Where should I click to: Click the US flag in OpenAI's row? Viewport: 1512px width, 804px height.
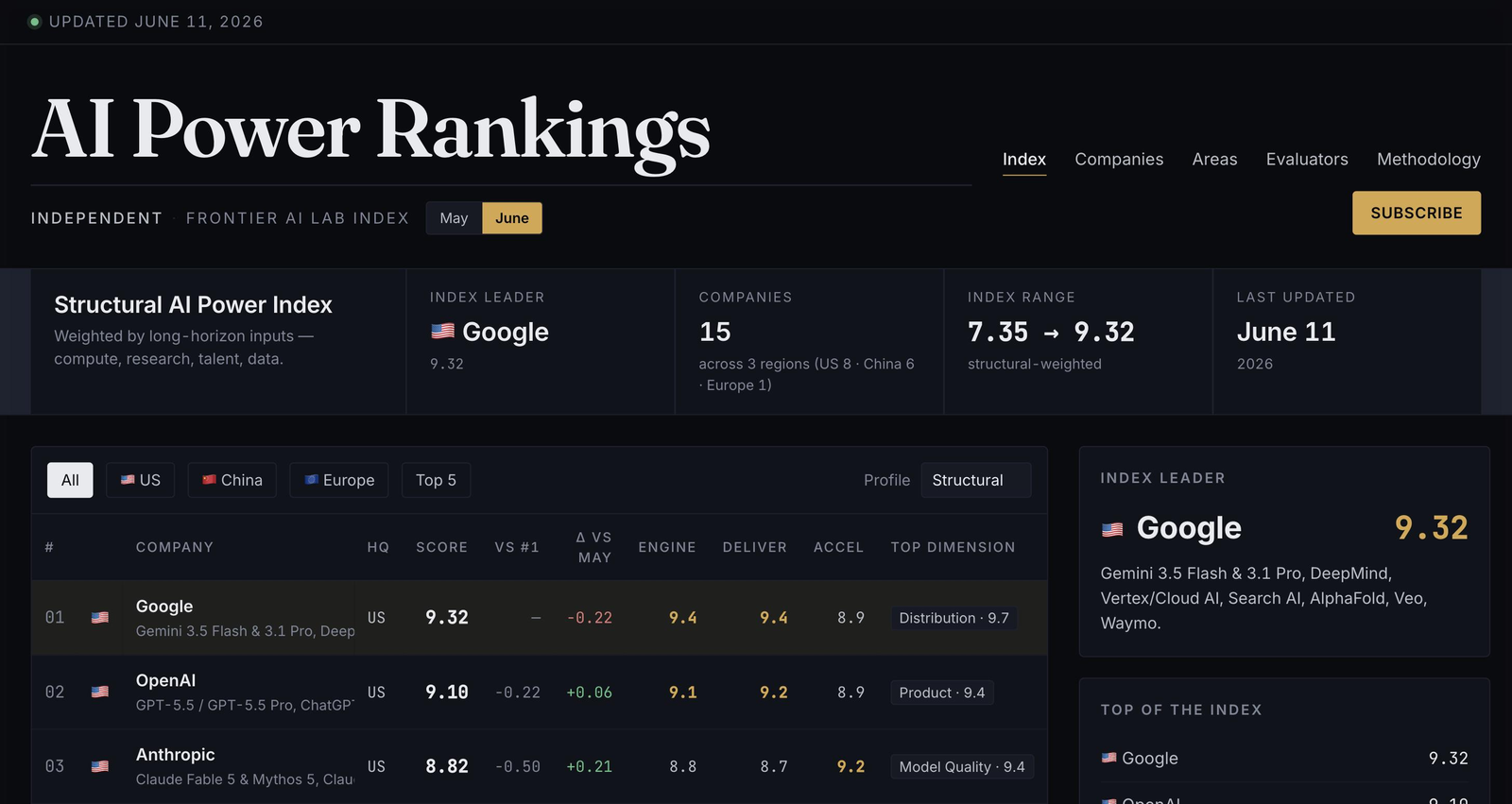click(99, 693)
